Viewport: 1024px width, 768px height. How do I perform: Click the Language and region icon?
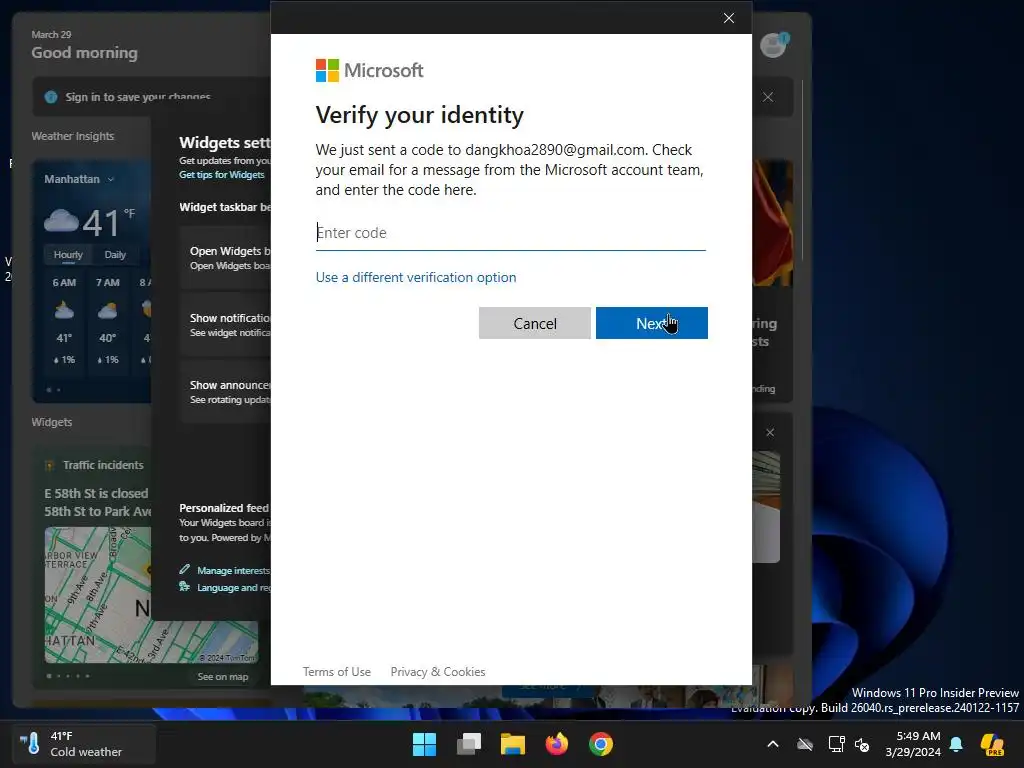click(x=185, y=586)
